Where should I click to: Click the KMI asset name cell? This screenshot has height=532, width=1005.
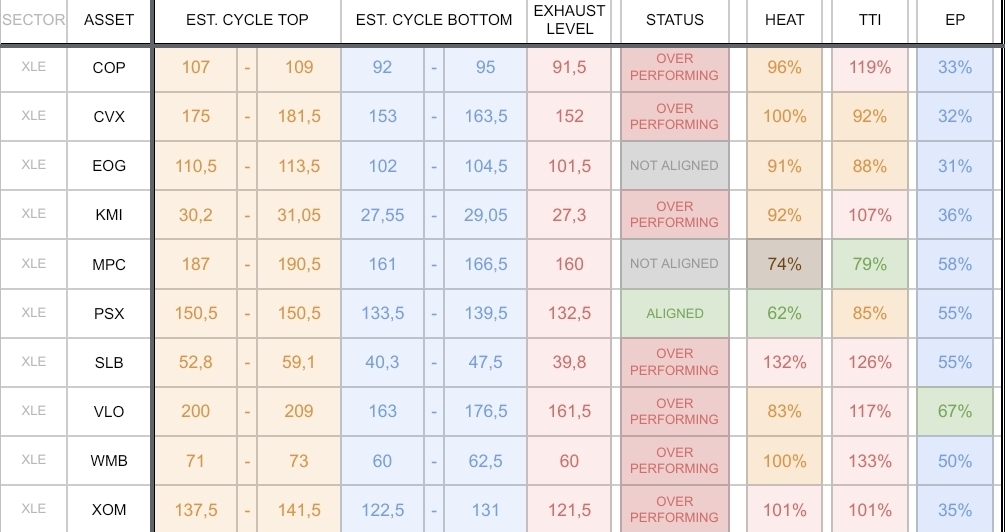pos(109,215)
